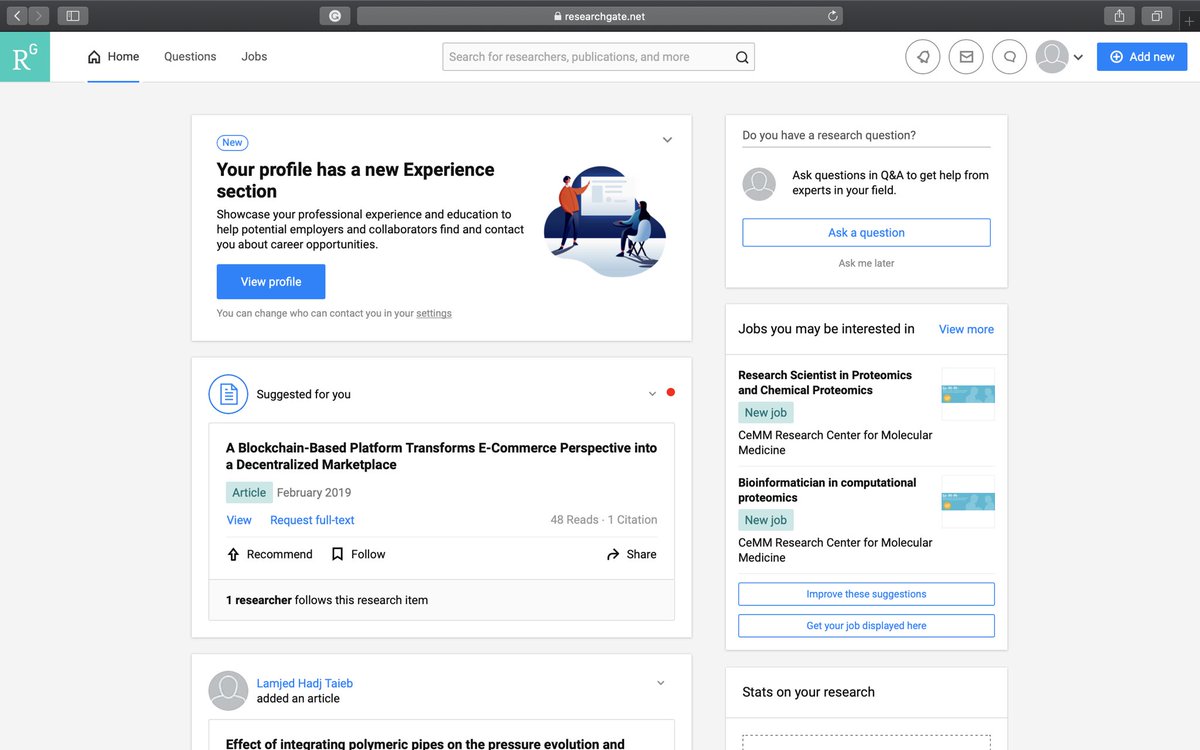Image resolution: width=1200 pixels, height=750 pixels.
Task: Open the Q&A speech bubble icon
Action: [1010, 57]
